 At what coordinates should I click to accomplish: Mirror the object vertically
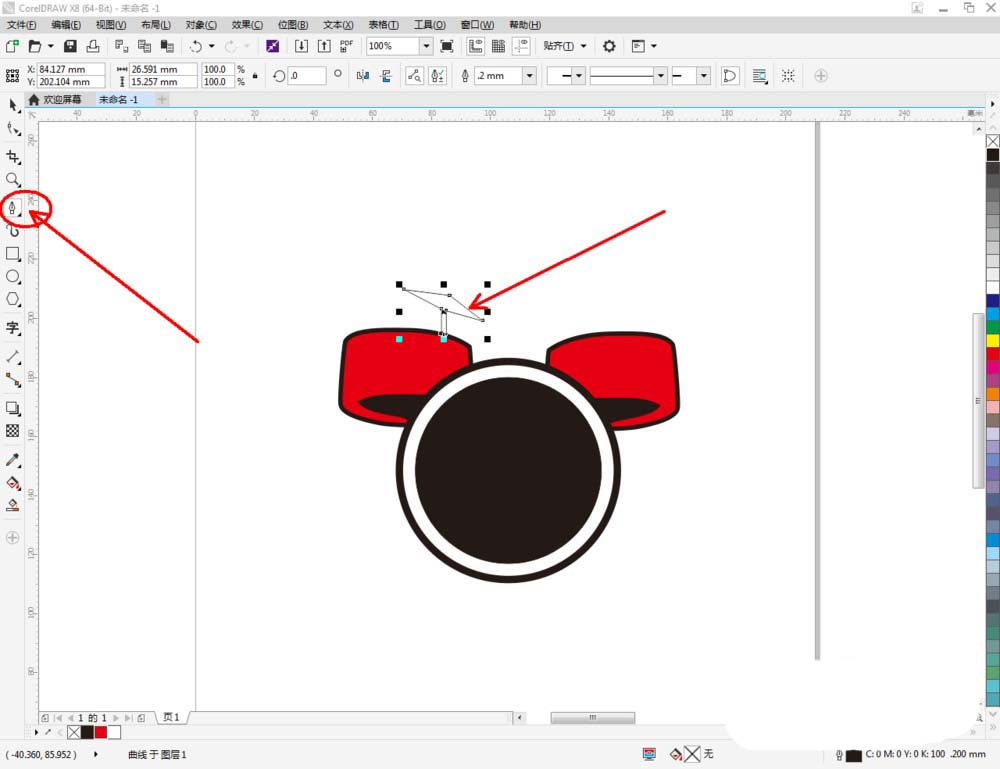pos(386,76)
